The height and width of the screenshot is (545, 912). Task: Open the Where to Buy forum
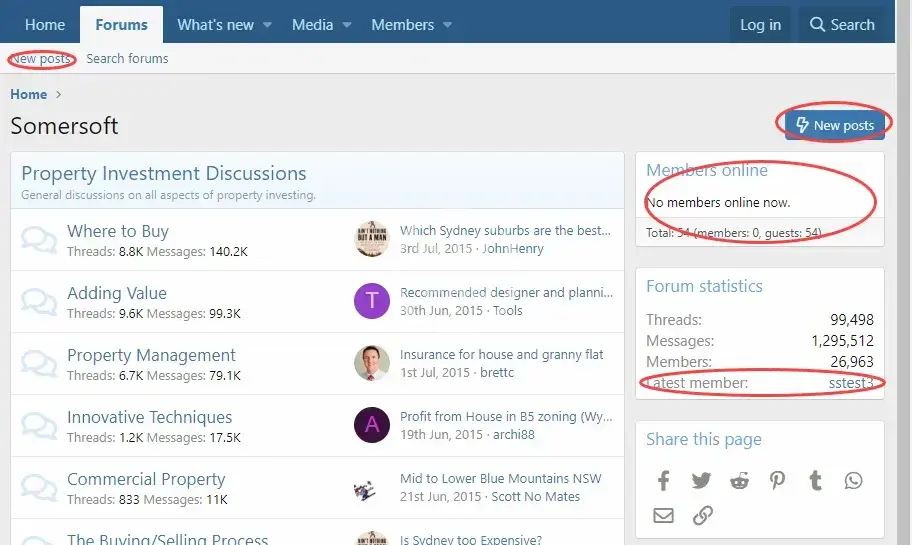pyautogui.click(x=118, y=231)
